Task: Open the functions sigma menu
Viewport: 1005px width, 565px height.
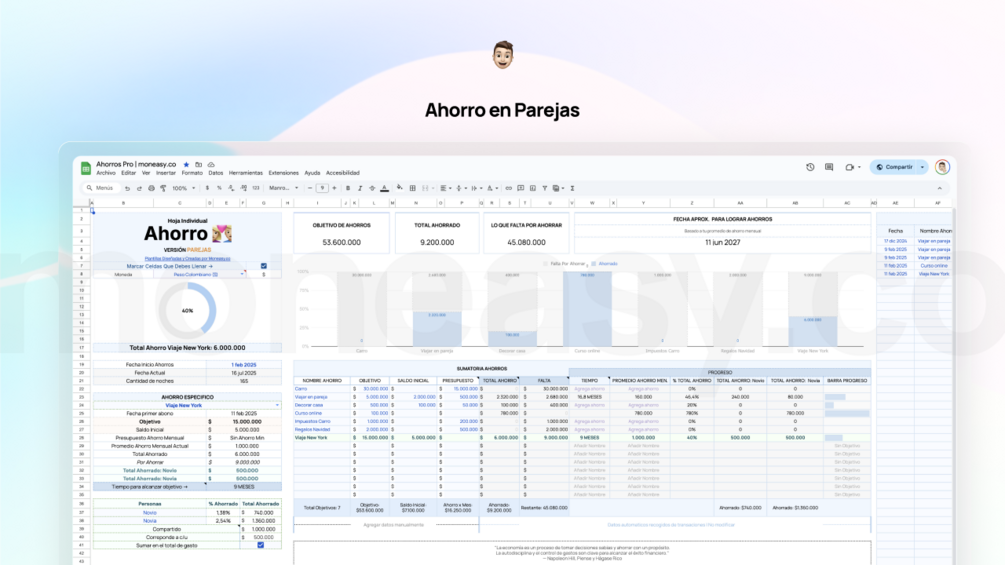Action: click(x=572, y=188)
